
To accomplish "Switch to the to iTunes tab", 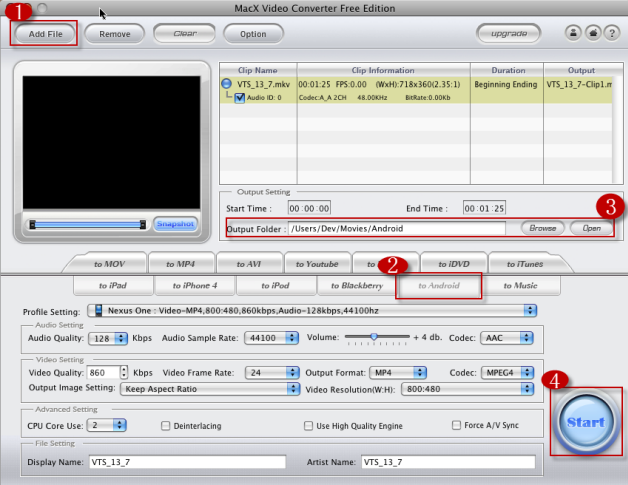I will [x=525, y=264].
